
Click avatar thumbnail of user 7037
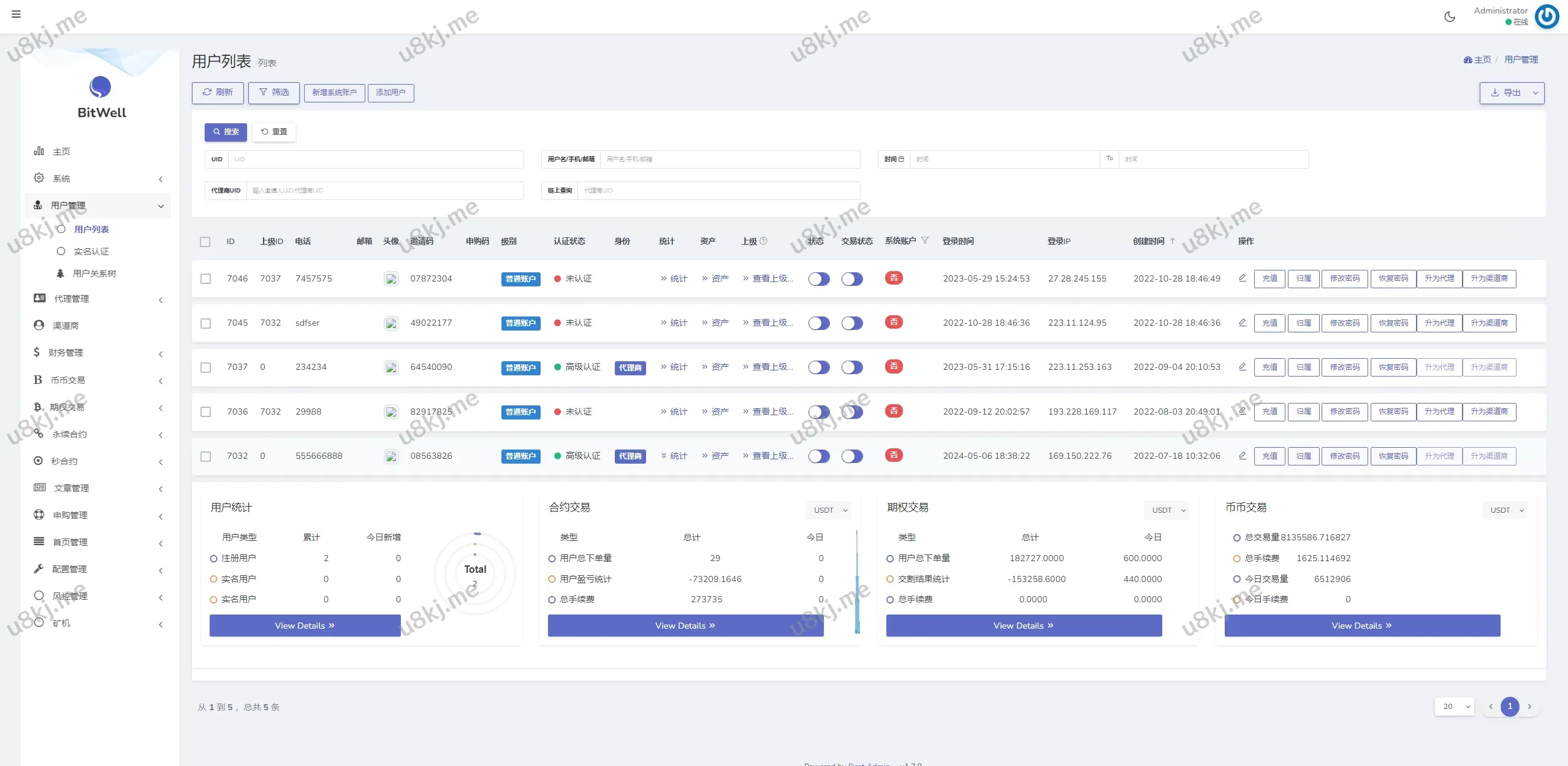pyautogui.click(x=391, y=367)
